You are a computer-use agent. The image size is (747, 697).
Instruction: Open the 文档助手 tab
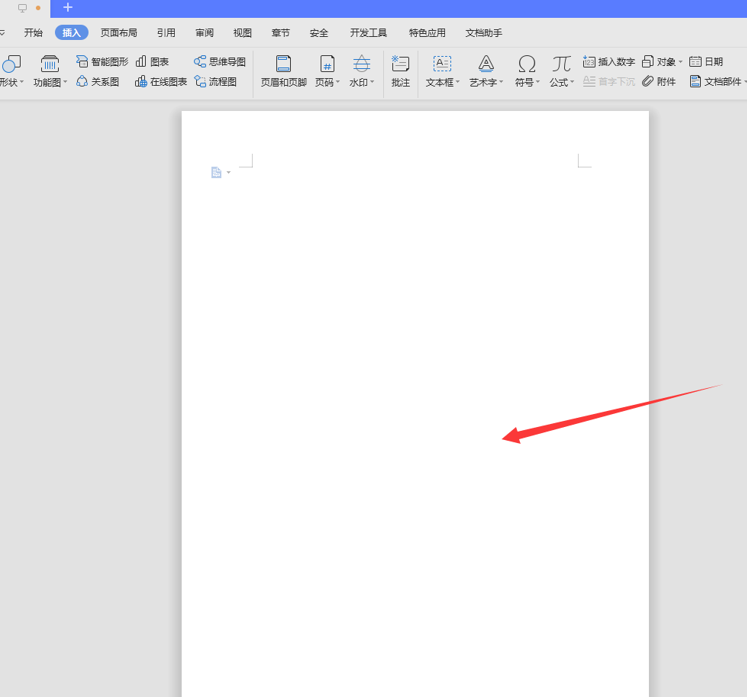click(x=484, y=32)
